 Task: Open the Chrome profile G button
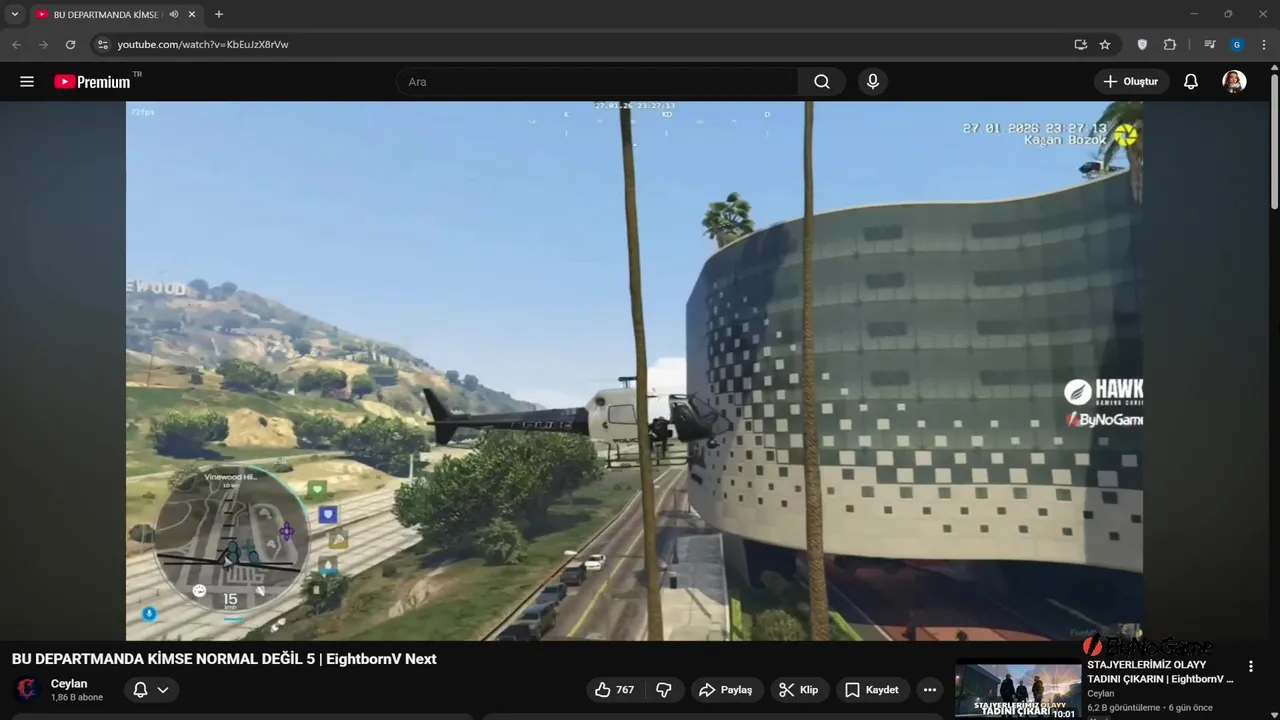(1237, 44)
